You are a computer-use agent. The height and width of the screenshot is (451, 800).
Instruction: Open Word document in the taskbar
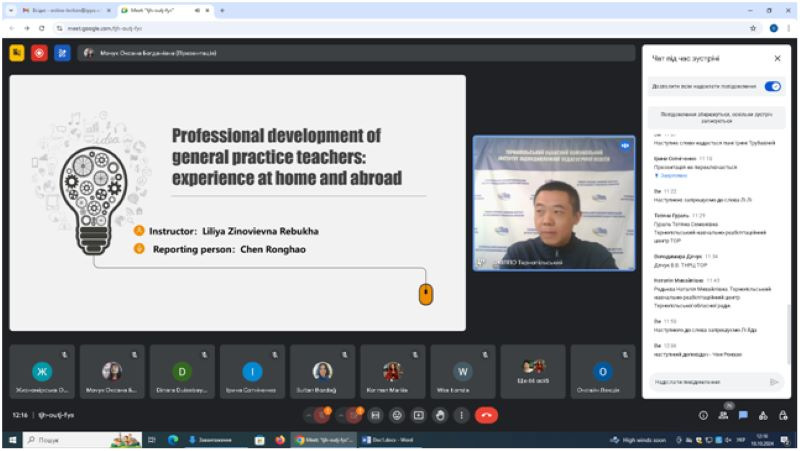click(389, 440)
